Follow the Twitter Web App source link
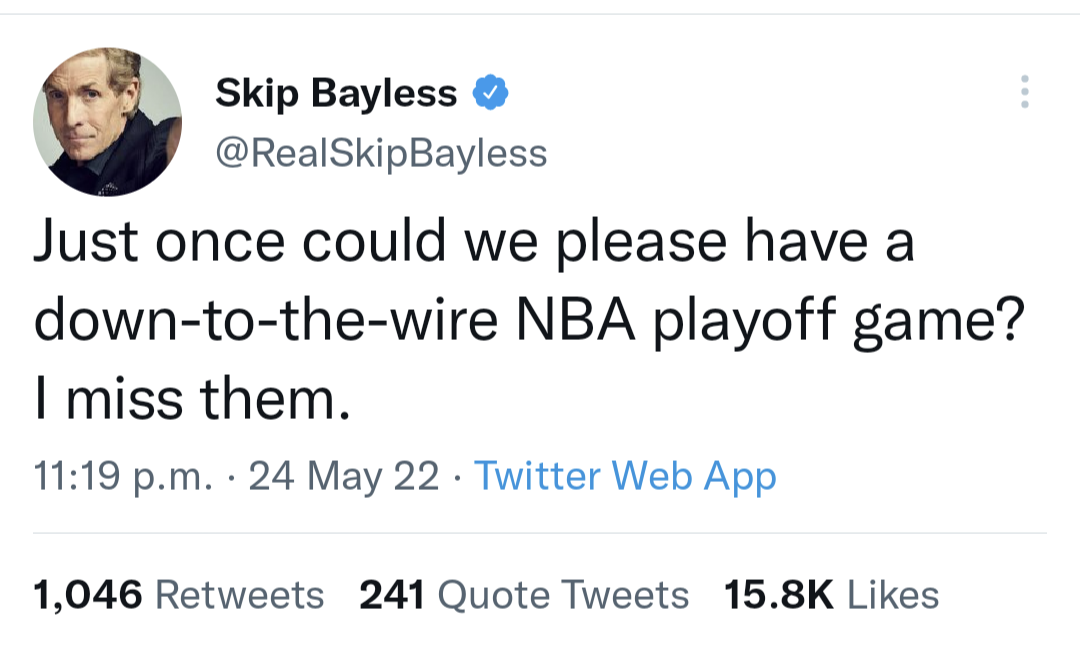 click(625, 476)
